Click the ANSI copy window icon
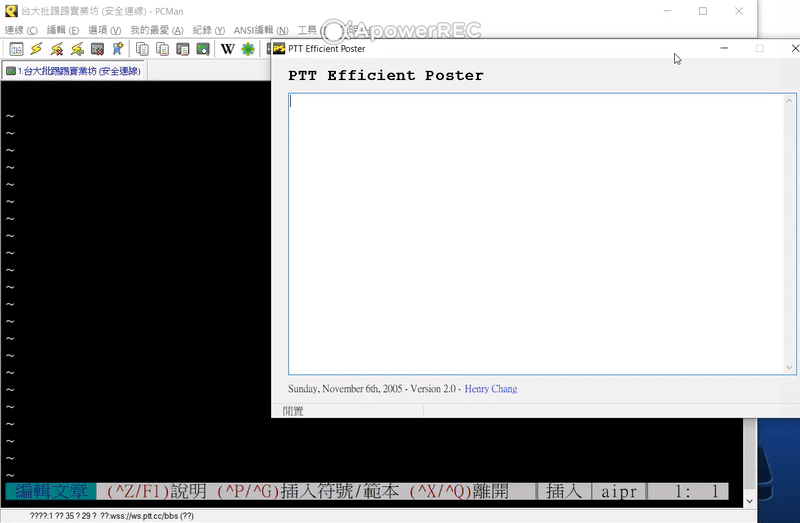 [183, 49]
